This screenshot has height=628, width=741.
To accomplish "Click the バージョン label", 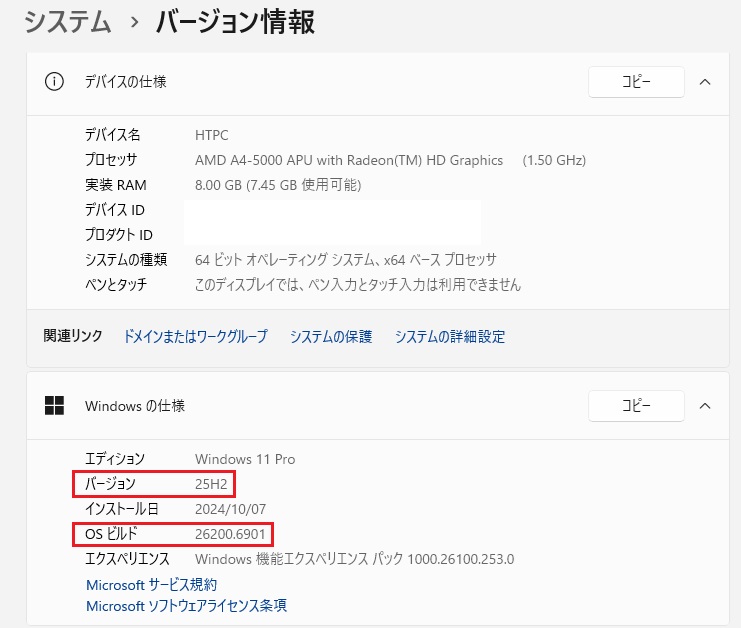I will pos(110,484).
